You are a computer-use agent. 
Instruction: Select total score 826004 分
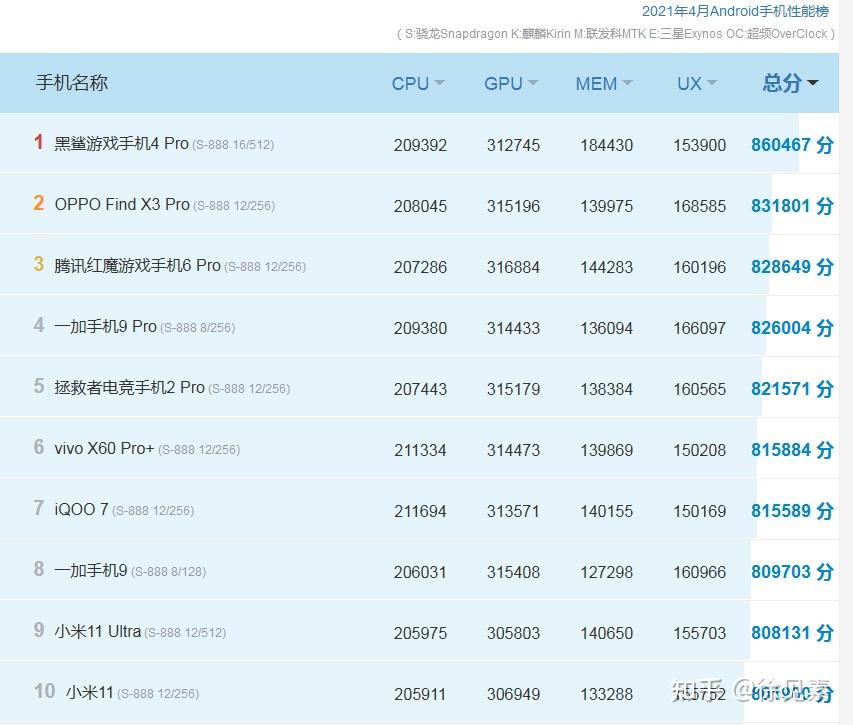pyautogui.click(x=792, y=327)
